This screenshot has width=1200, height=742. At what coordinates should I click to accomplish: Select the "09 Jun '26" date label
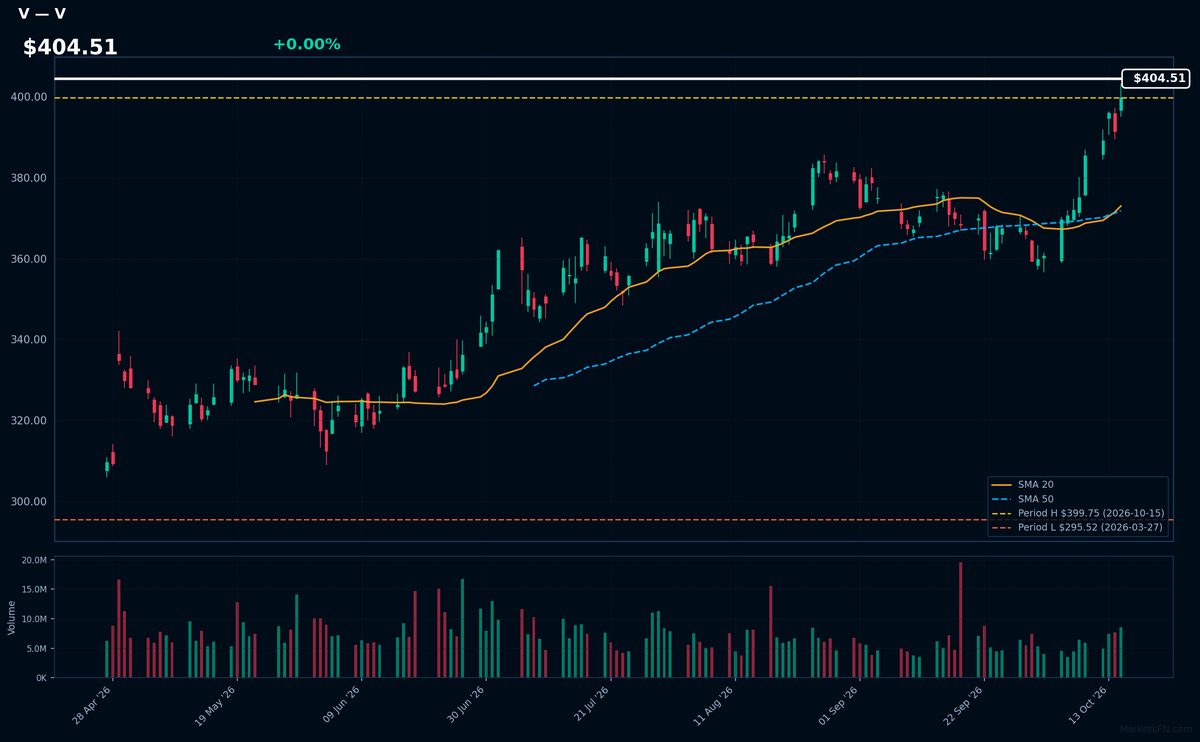(x=340, y=704)
